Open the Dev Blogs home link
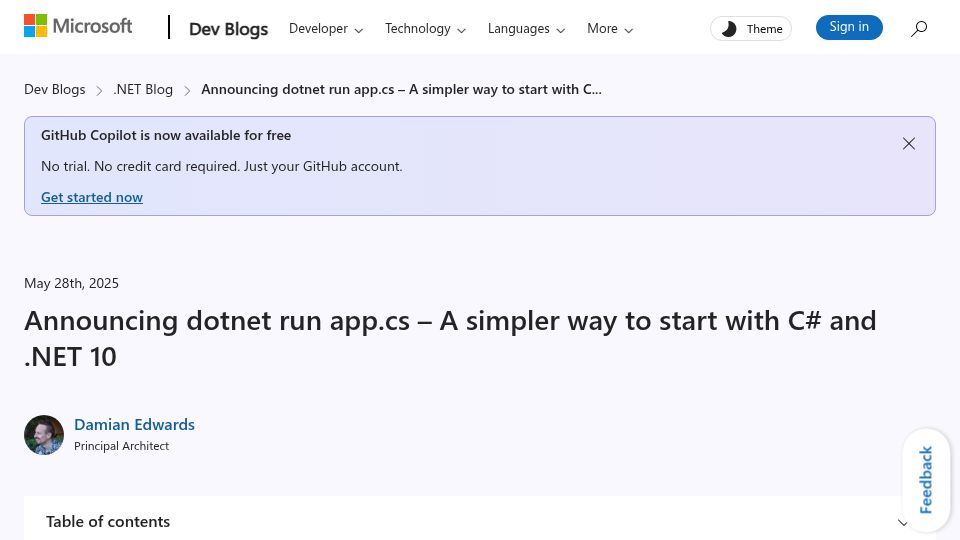 coord(228,29)
